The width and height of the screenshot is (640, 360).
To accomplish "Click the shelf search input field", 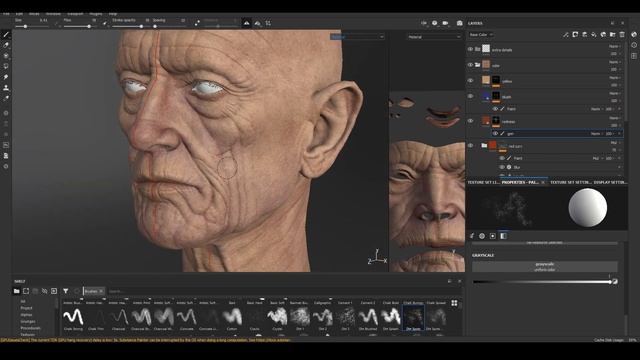I will point(278,291).
